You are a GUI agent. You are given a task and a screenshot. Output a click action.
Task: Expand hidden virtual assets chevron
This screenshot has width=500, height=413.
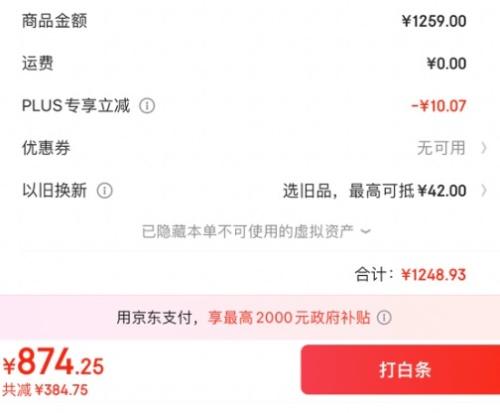[x=366, y=231]
